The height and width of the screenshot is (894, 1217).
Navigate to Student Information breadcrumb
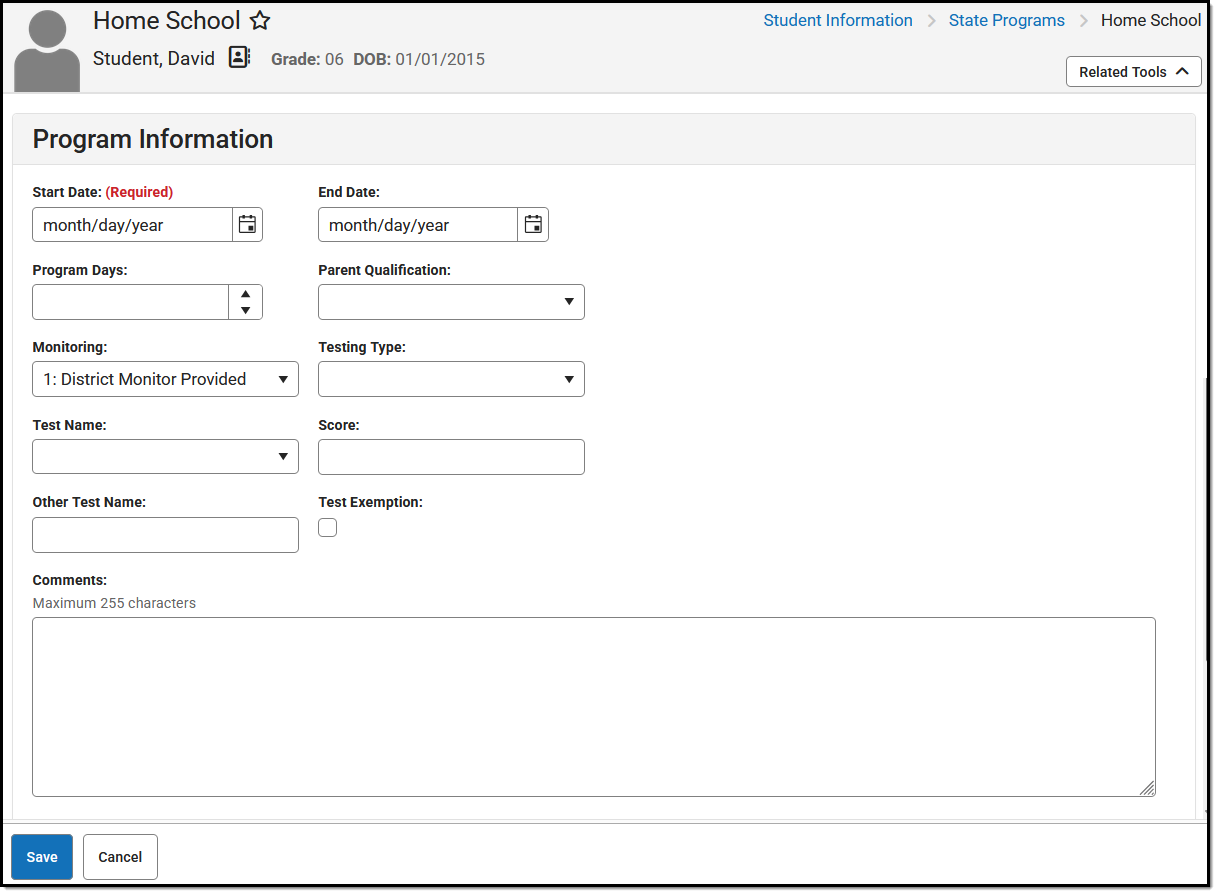(x=838, y=20)
